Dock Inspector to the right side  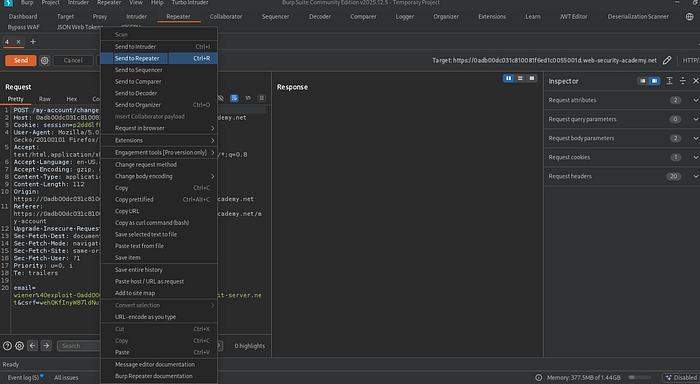654,81
